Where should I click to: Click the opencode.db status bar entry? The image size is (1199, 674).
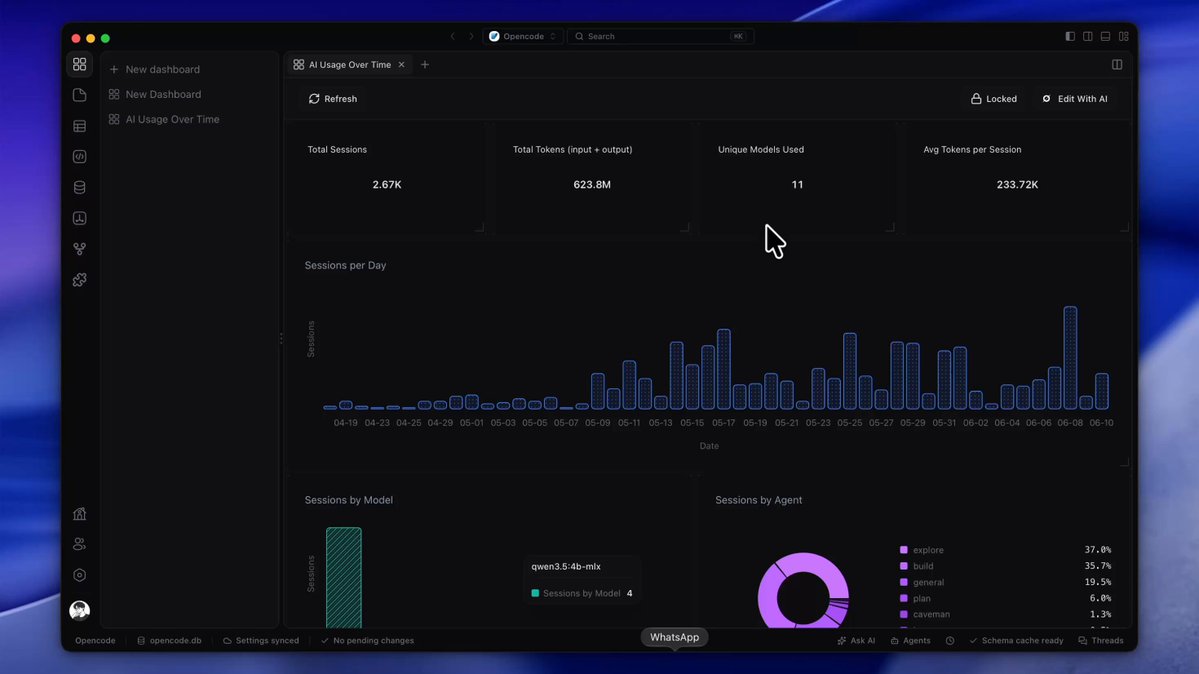point(169,641)
